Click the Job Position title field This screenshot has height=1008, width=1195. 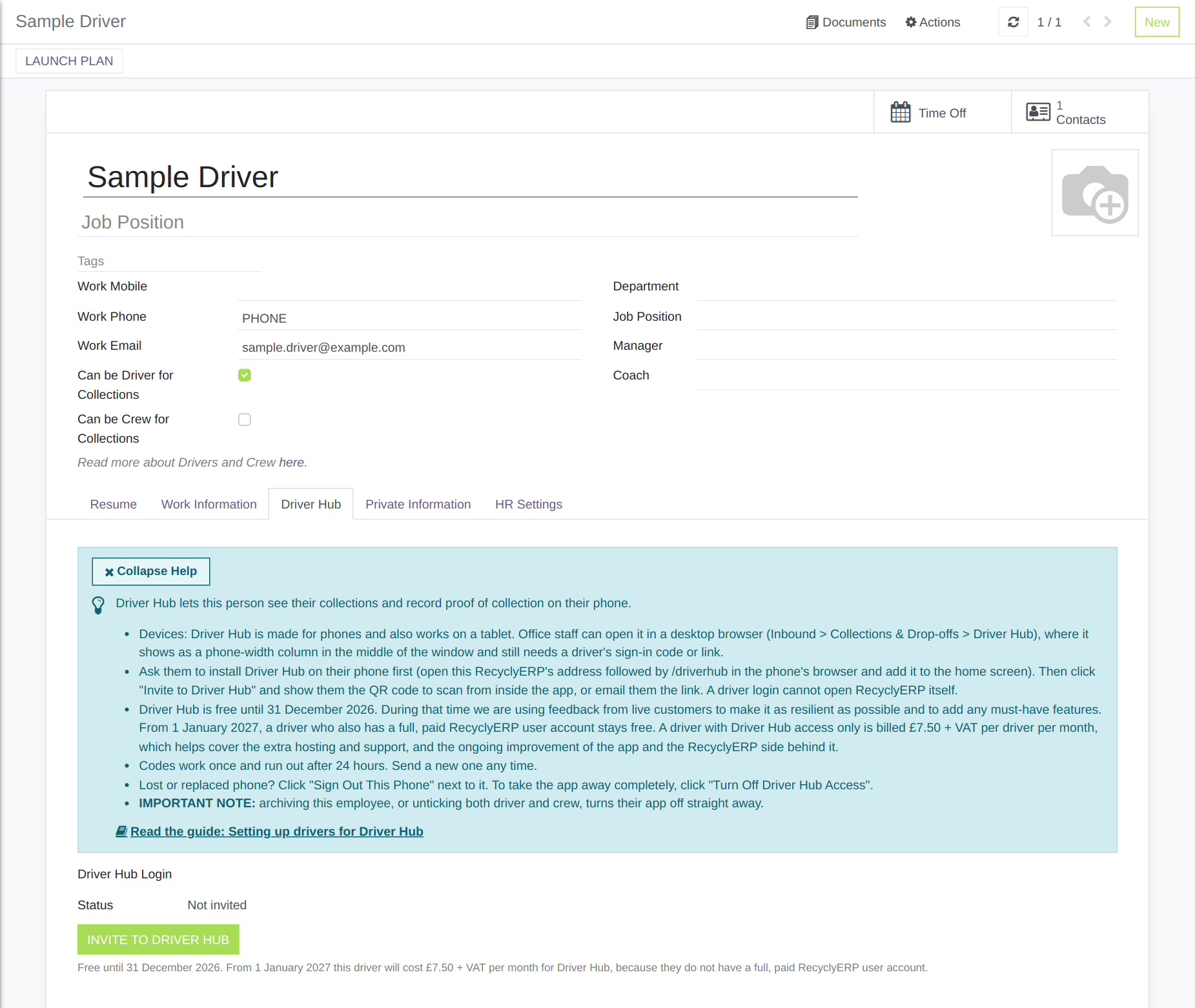coord(468,222)
